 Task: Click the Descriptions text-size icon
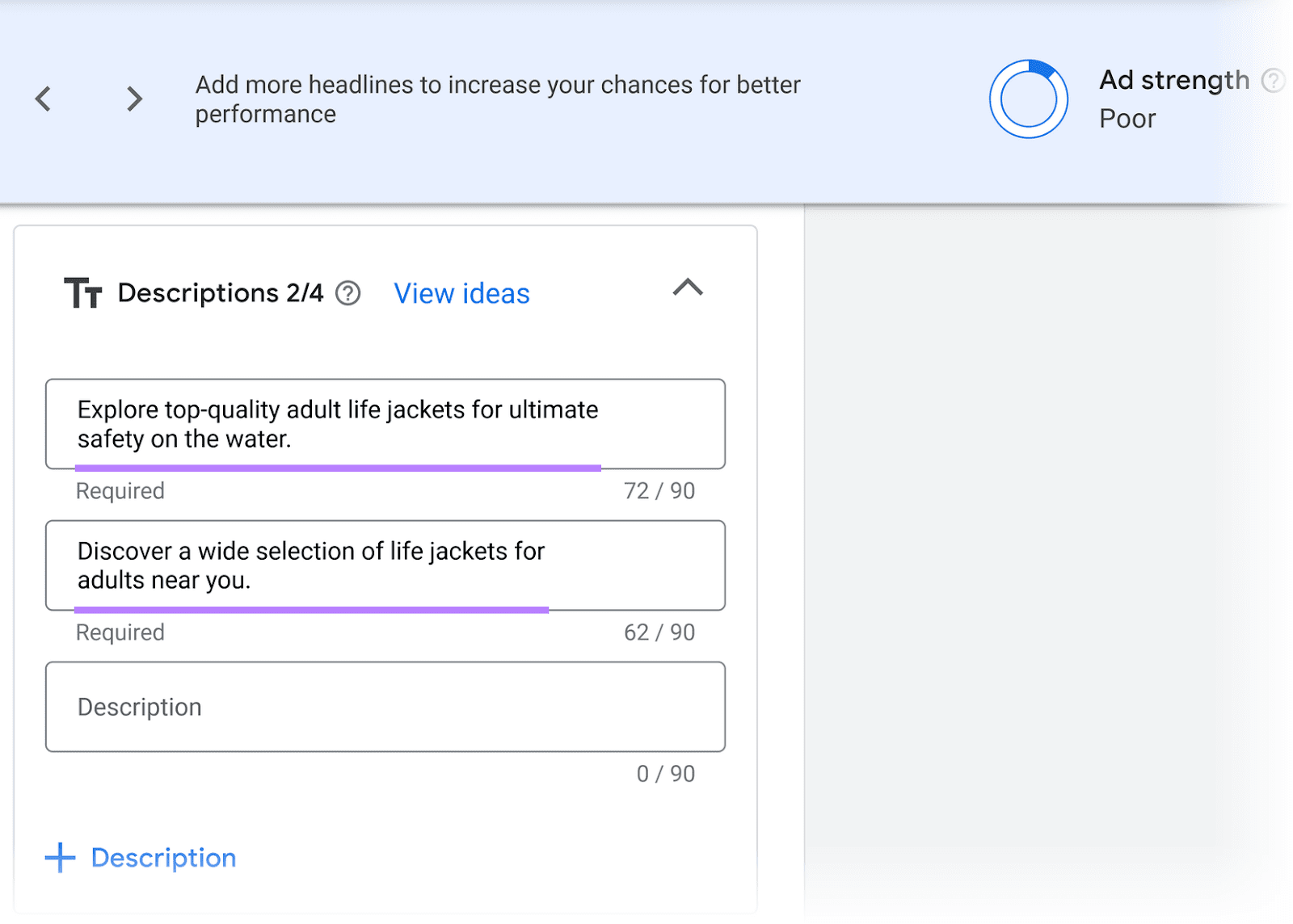point(82,293)
